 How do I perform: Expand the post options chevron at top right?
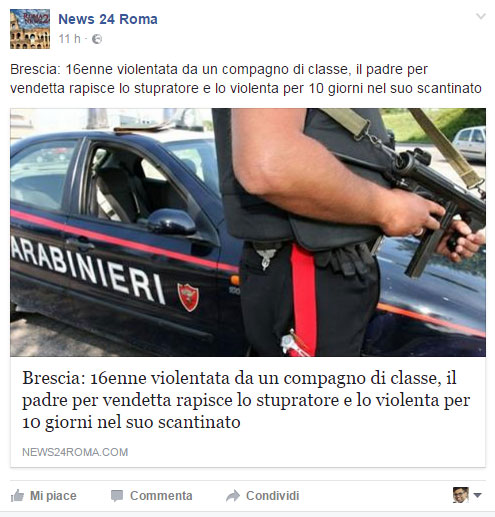point(481,16)
